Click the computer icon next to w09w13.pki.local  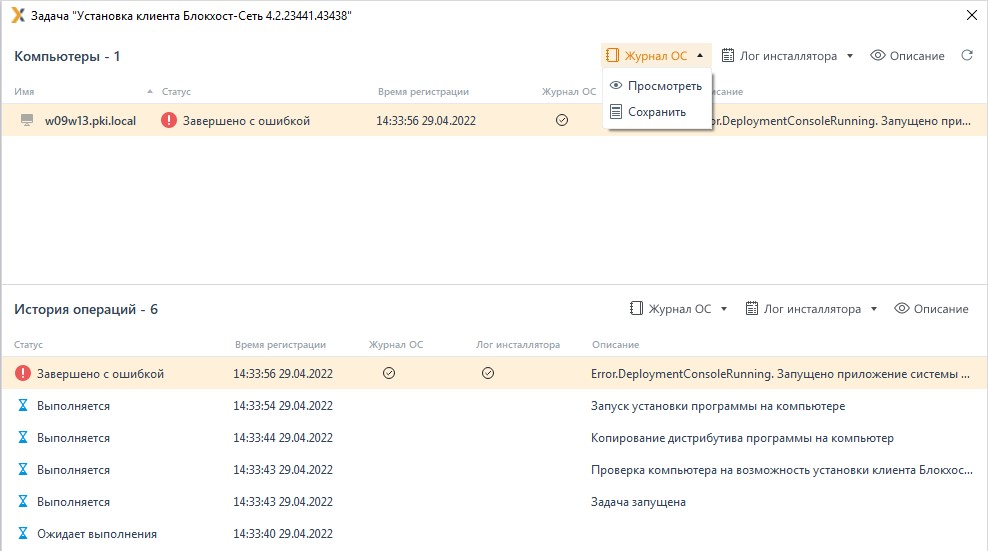[x=26, y=120]
